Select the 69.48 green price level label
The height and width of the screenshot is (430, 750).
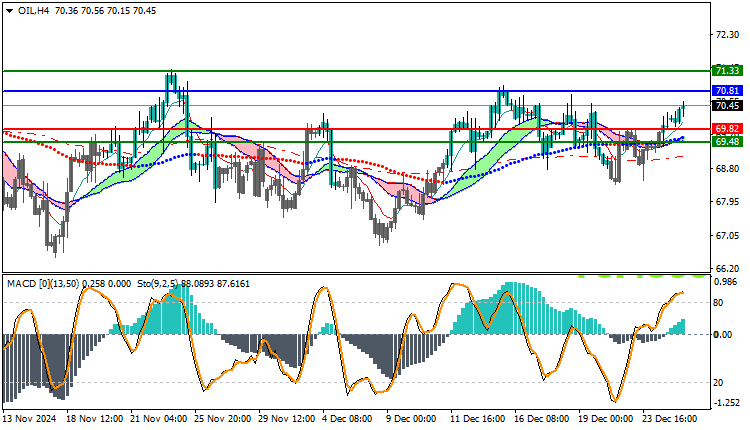pyautogui.click(x=727, y=142)
